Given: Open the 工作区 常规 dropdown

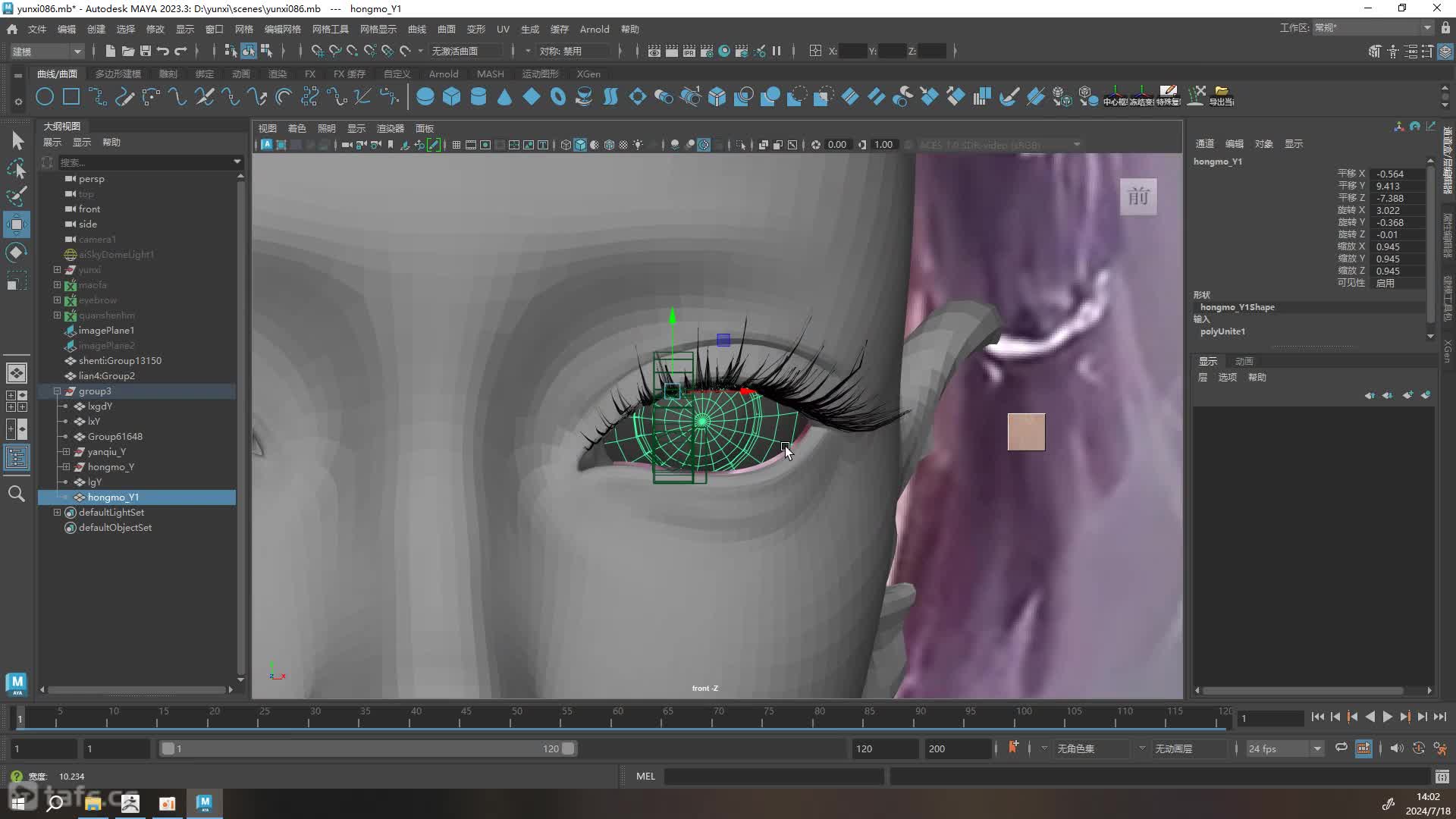Looking at the screenshot, I should tap(1373, 28).
